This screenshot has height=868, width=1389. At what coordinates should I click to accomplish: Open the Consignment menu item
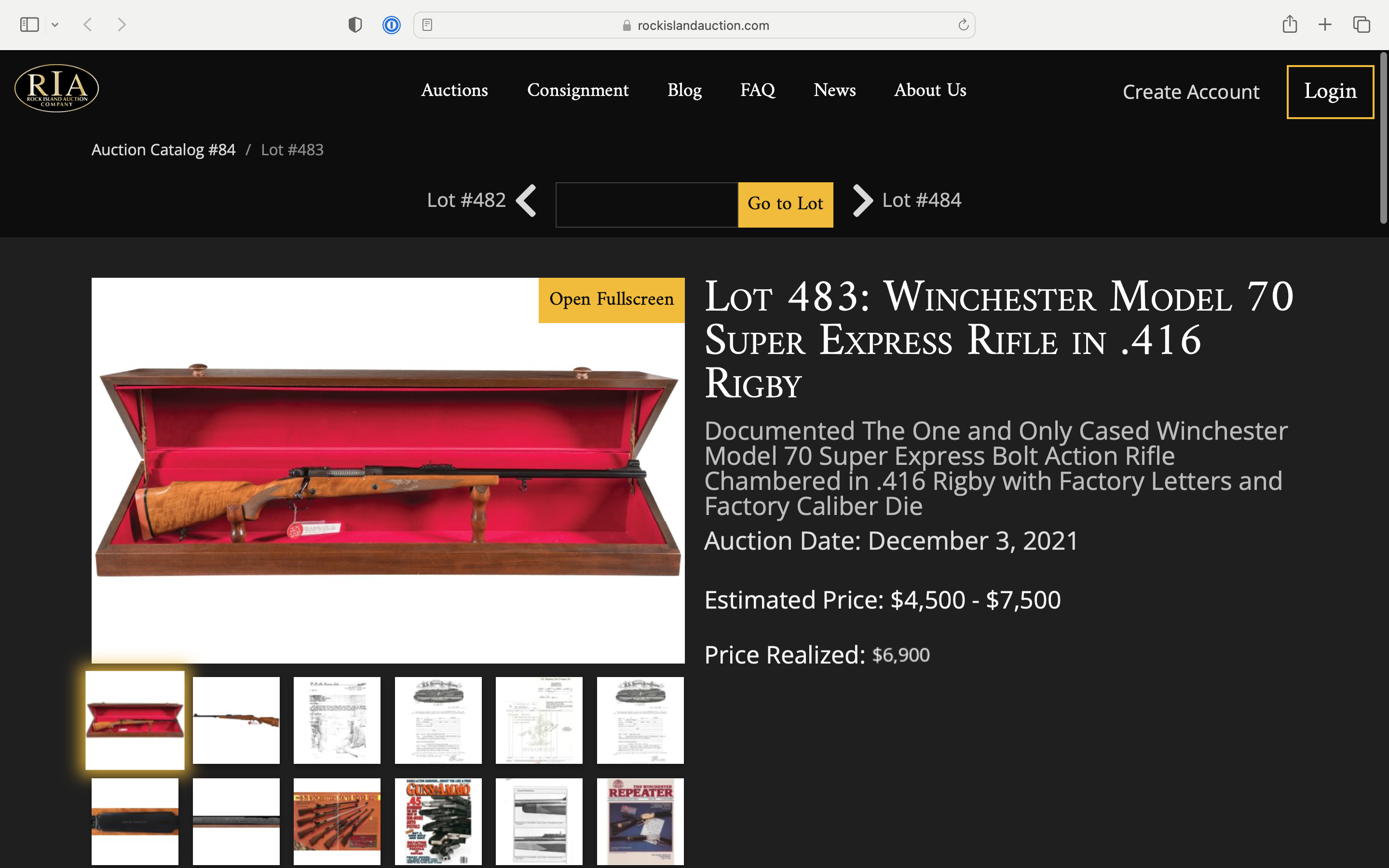click(x=578, y=90)
